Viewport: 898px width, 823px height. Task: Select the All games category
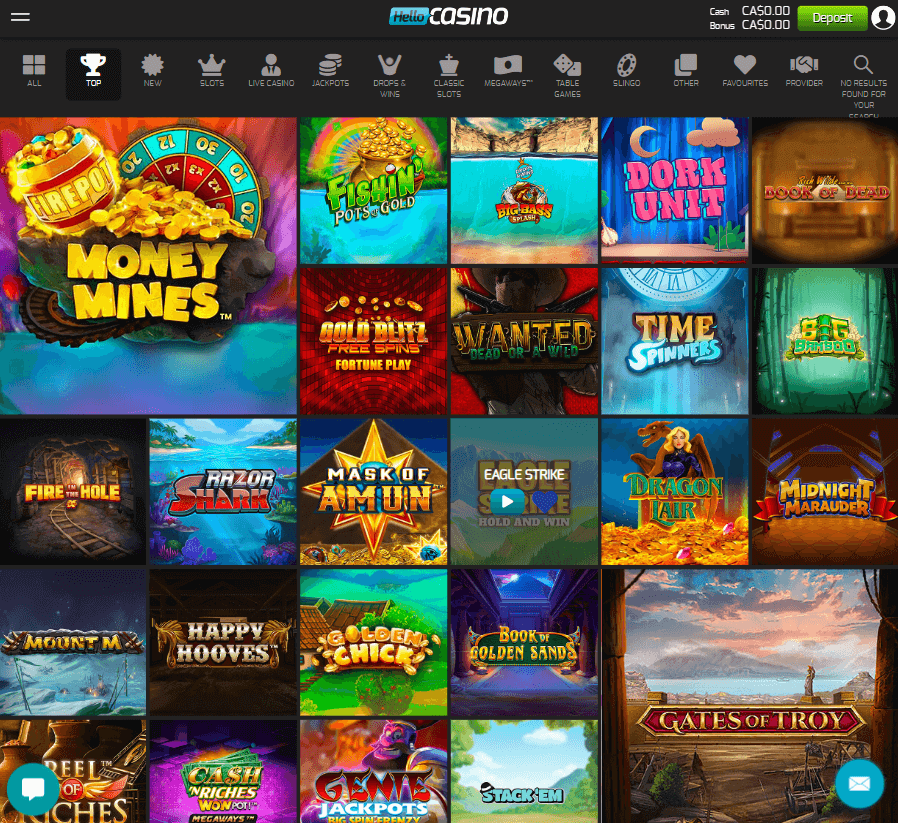point(34,70)
